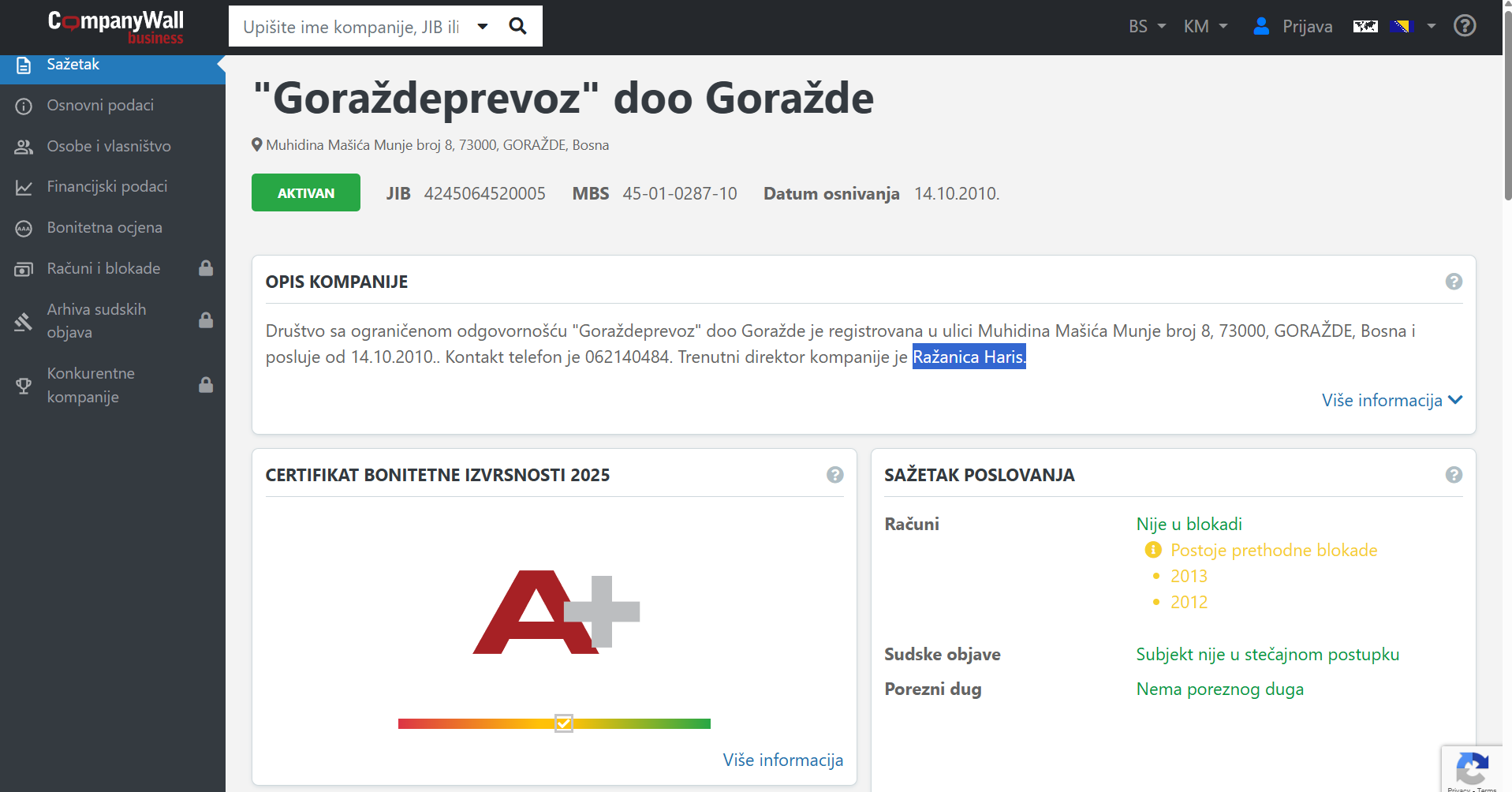Click the Postoje prethodne blokade warning icon
Image resolution: width=1512 pixels, height=792 pixels.
click(x=1153, y=550)
